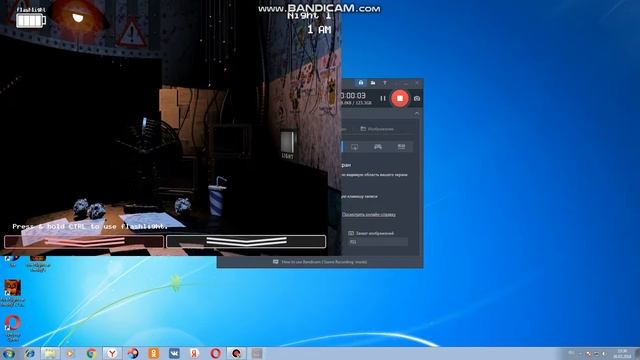
Task: Take a screenshot with Bandicam camera icon
Action: 417,98
